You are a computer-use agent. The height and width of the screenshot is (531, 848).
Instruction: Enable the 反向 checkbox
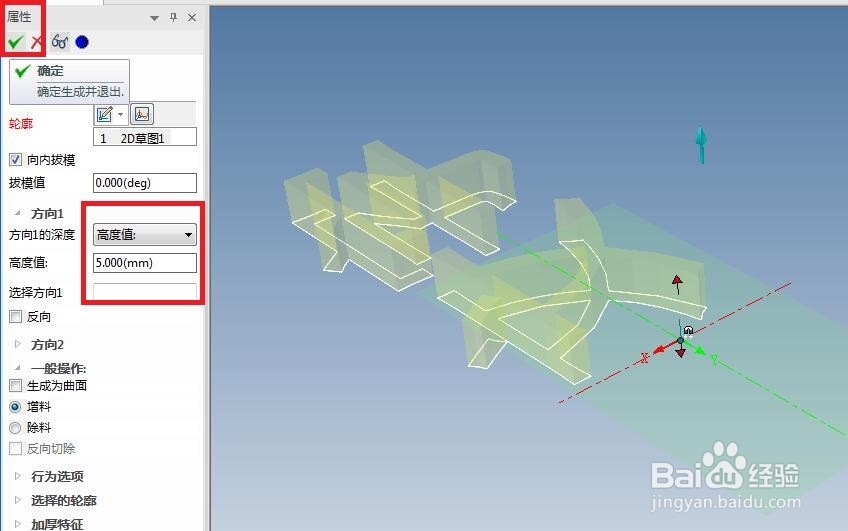pyautogui.click(x=16, y=316)
